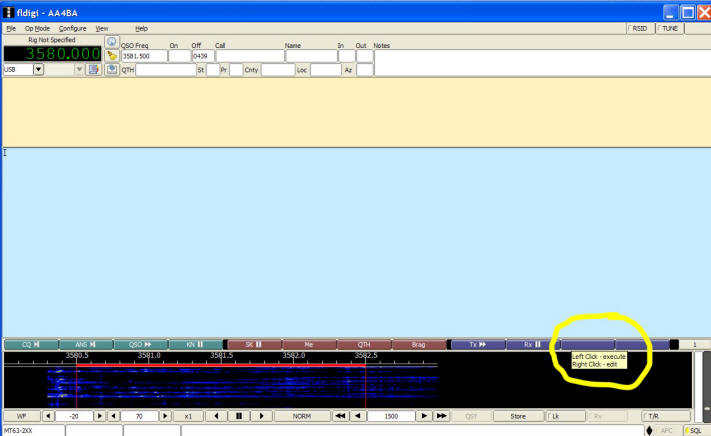Click the x1 zoom button
Viewport: 711px width, 436px height.
pyautogui.click(x=188, y=416)
